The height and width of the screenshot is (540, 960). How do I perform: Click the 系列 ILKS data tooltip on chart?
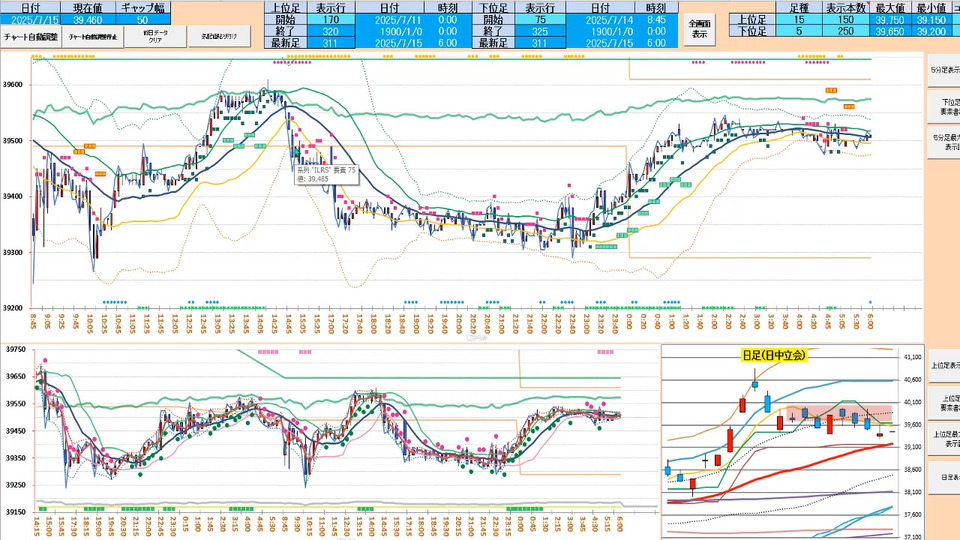(325, 176)
